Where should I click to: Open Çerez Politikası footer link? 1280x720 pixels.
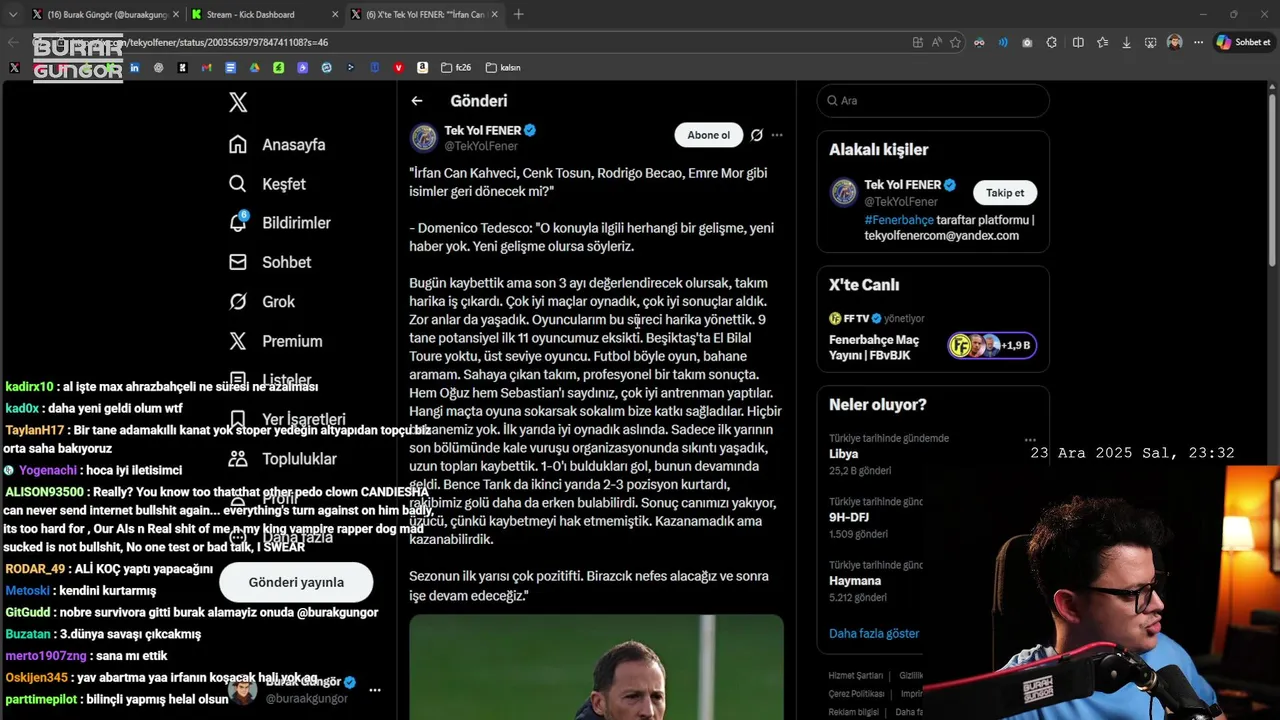pos(857,694)
